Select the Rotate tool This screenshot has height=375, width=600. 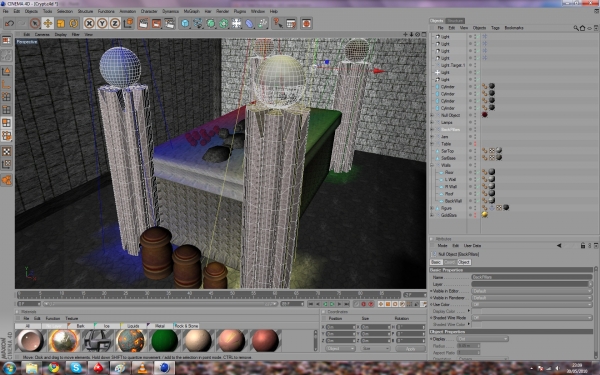(x=73, y=23)
